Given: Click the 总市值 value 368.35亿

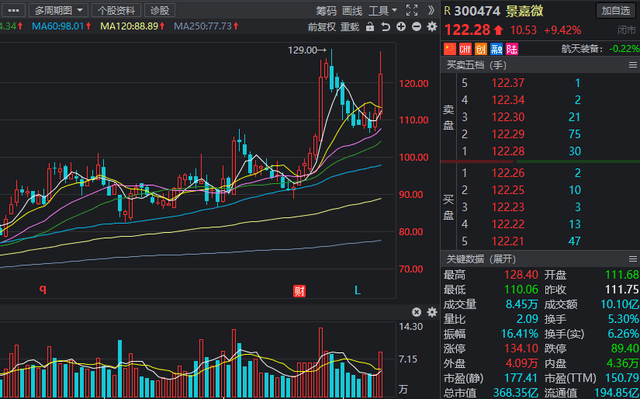Looking at the screenshot, I should (x=516, y=392).
